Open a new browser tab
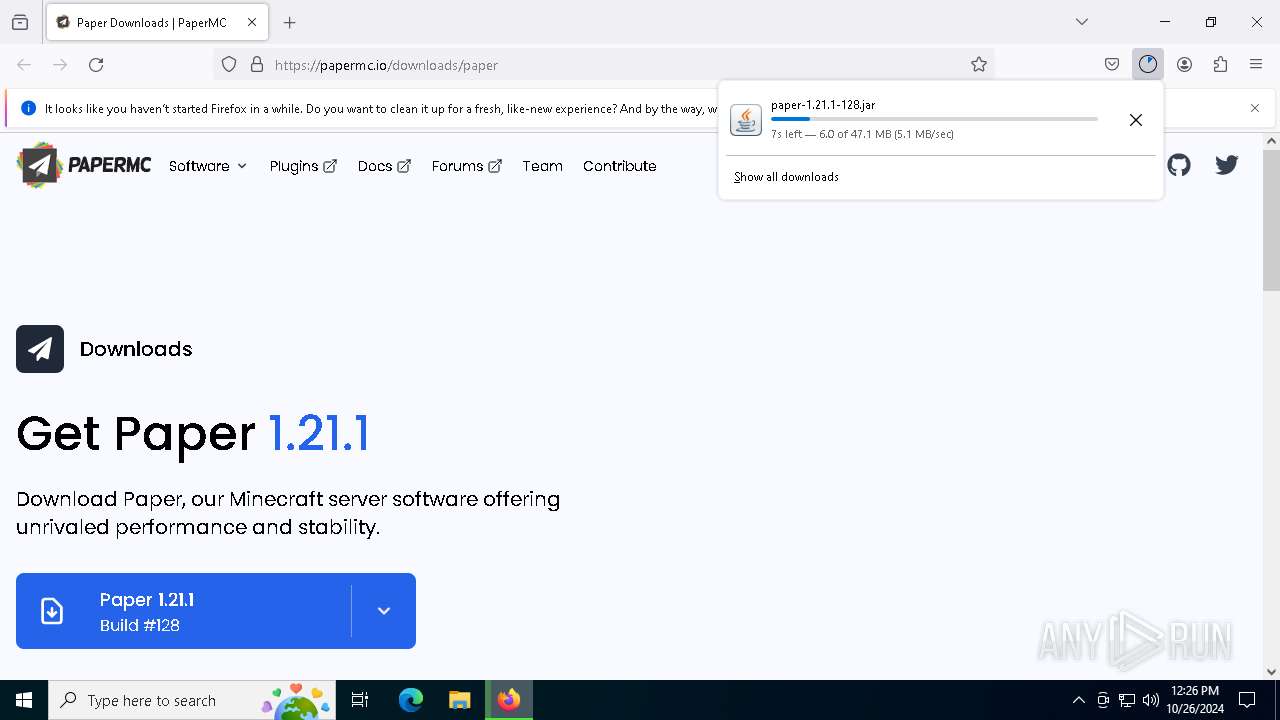 tap(290, 22)
